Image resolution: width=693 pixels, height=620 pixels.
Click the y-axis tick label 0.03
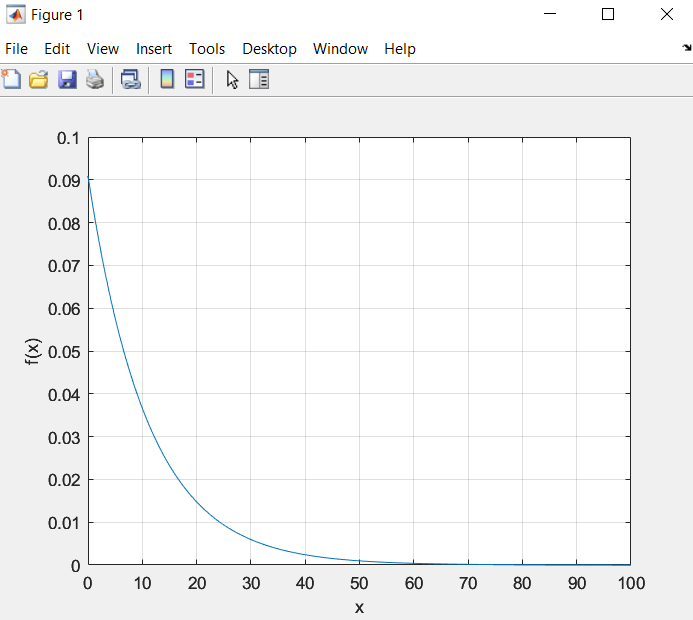point(64,438)
